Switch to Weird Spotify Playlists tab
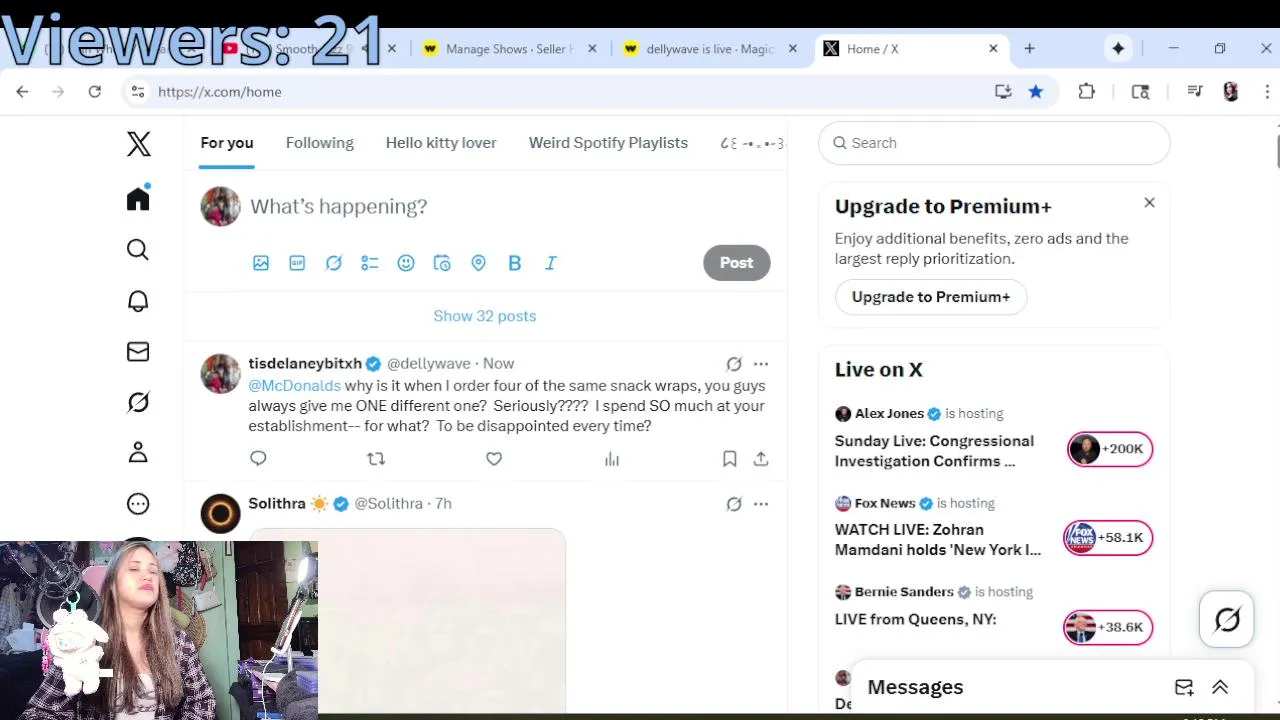1280x720 pixels. [608, 143]
